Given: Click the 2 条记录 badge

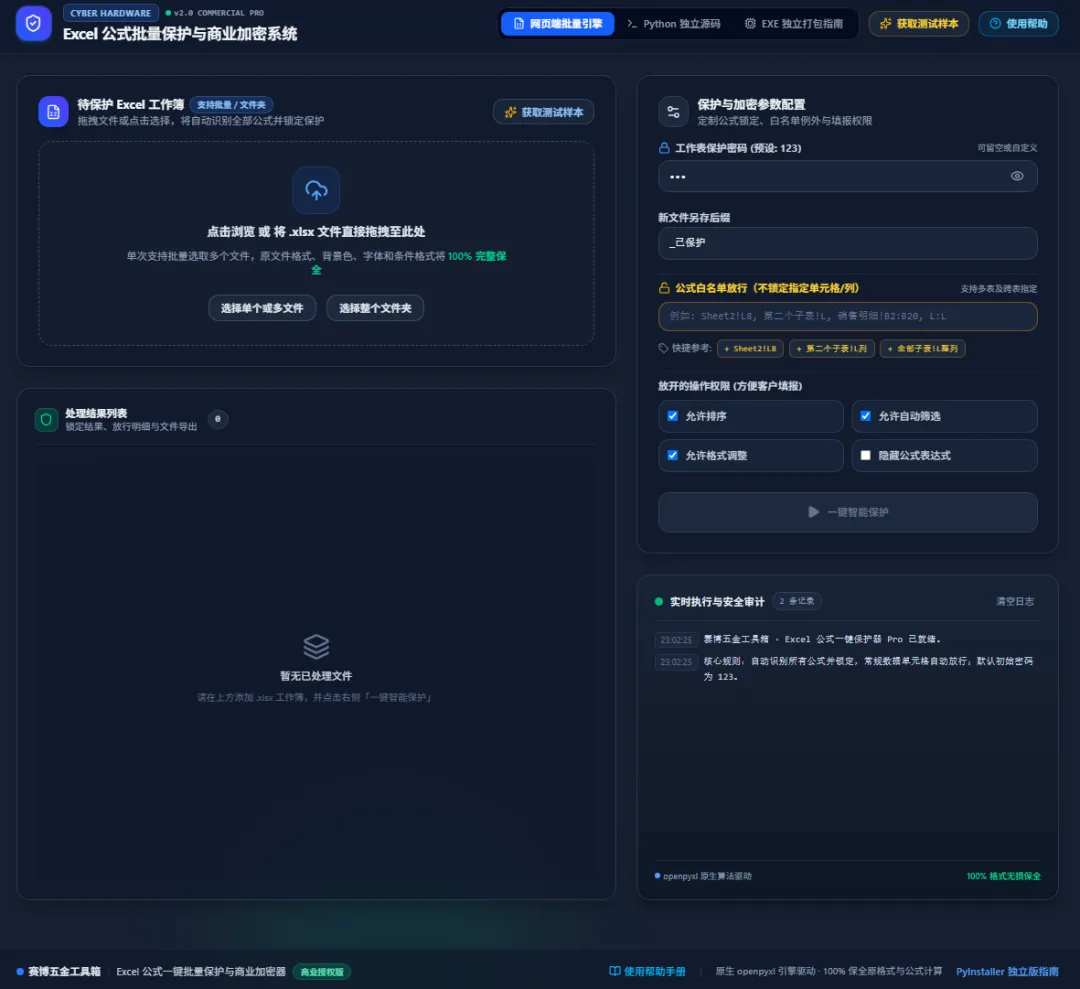Looking at the screenshot, I should 796,601.
